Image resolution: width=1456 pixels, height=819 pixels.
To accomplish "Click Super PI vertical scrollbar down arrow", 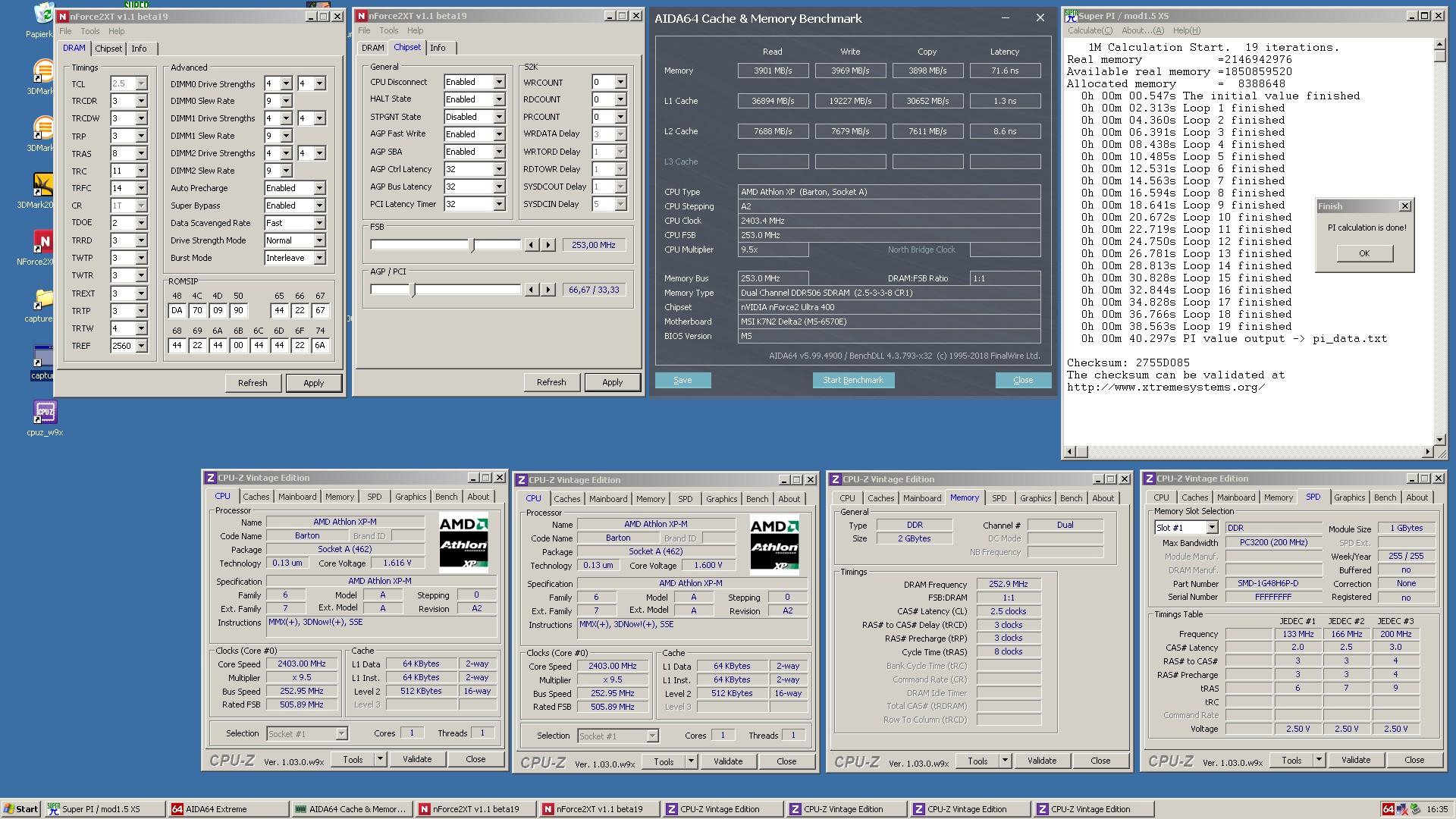I will [x=1440, y=439].
